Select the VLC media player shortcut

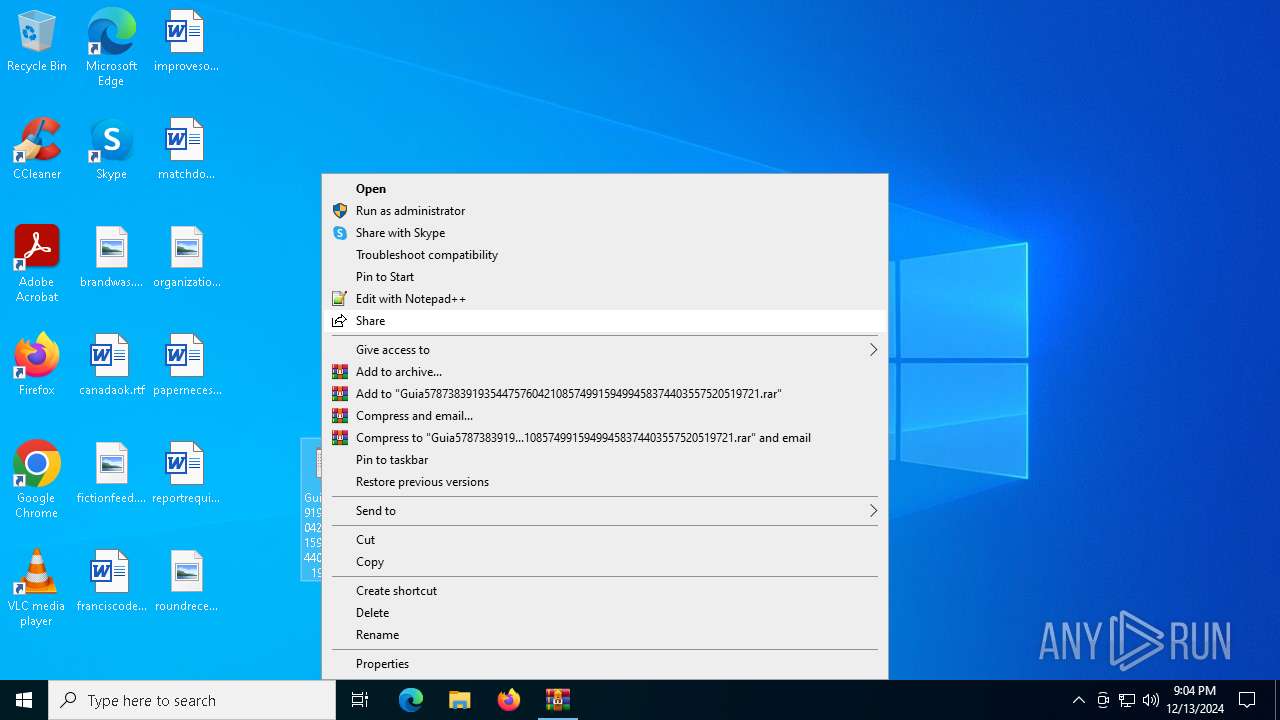coord(37,588)
